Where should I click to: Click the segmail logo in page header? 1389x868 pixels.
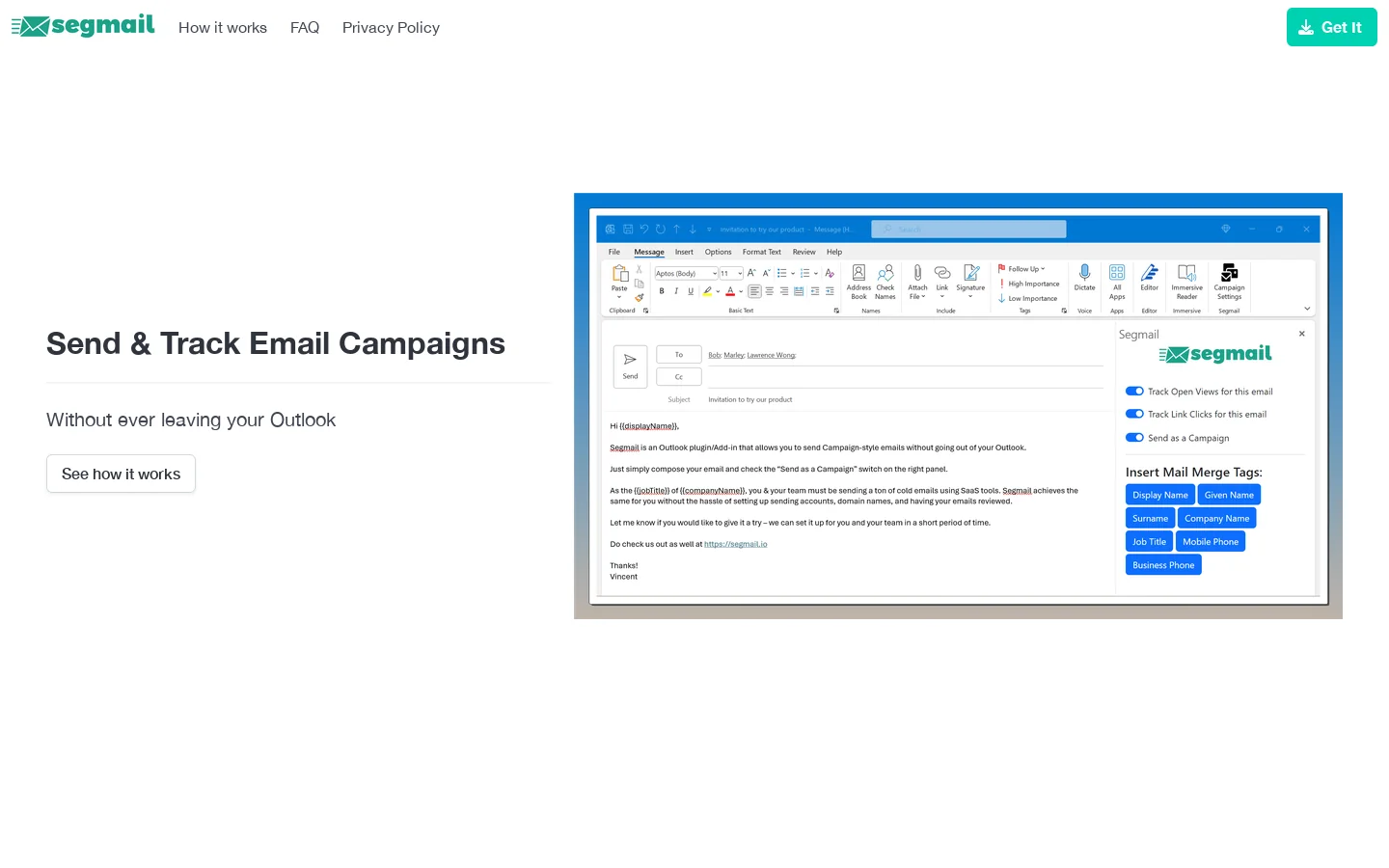point(83,26)
